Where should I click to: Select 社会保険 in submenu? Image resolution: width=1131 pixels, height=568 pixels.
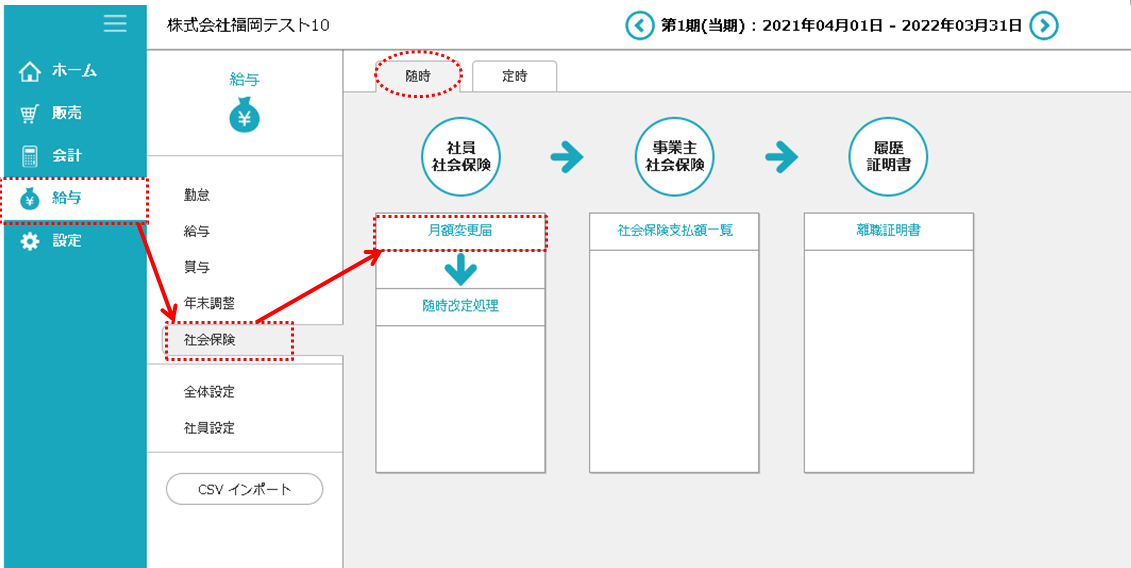pos(209,340)
